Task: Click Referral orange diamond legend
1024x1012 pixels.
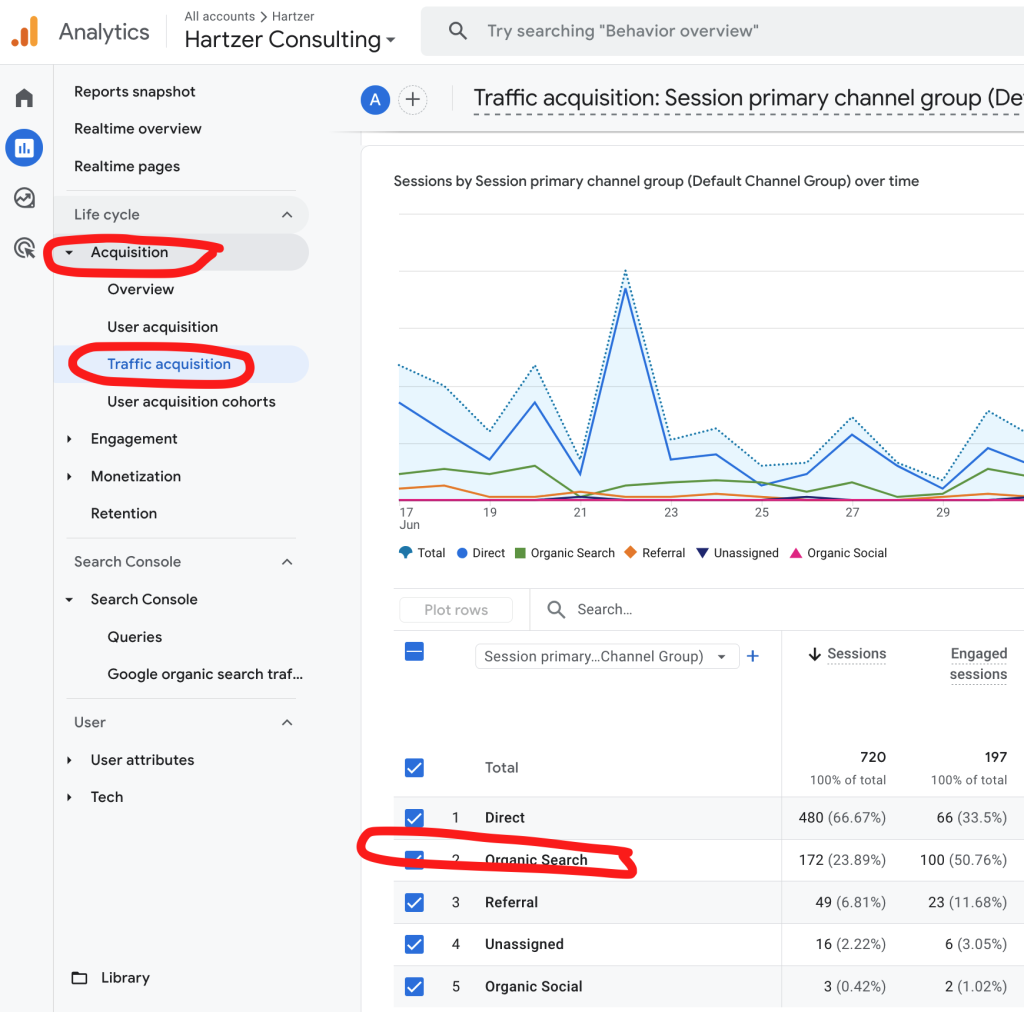Action: coord(630,552)
